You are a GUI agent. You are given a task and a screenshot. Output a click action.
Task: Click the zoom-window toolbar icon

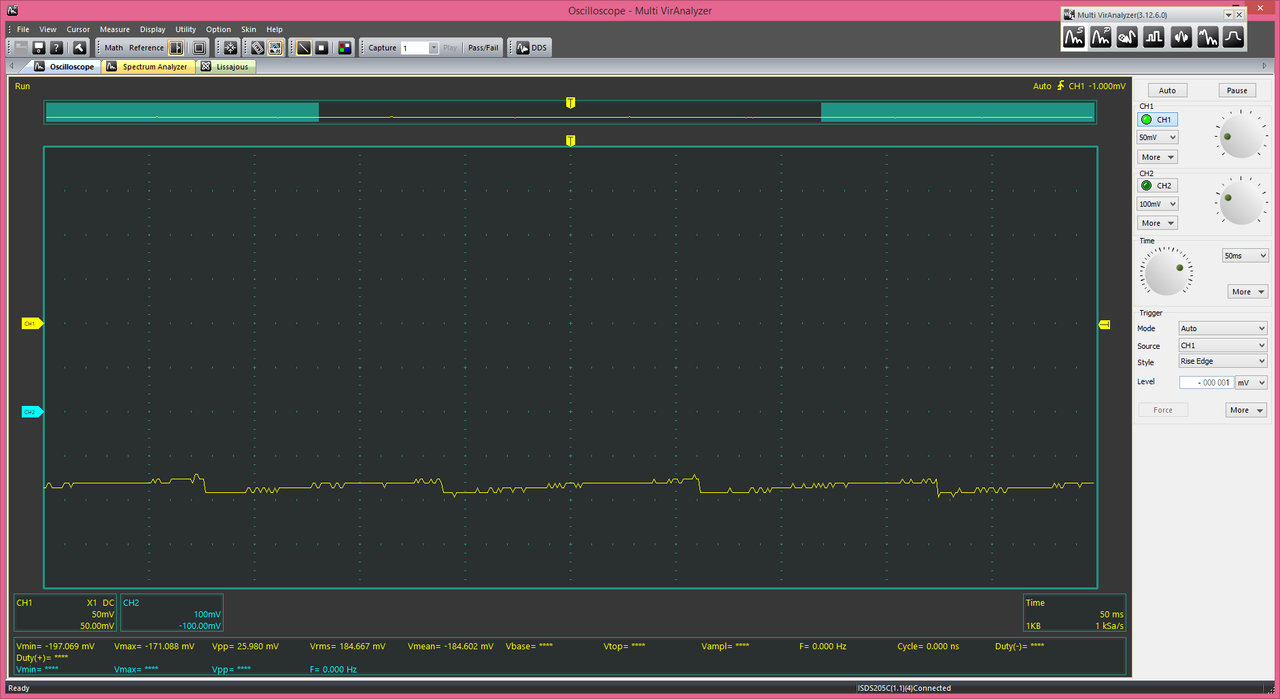(x=275, y=47)
